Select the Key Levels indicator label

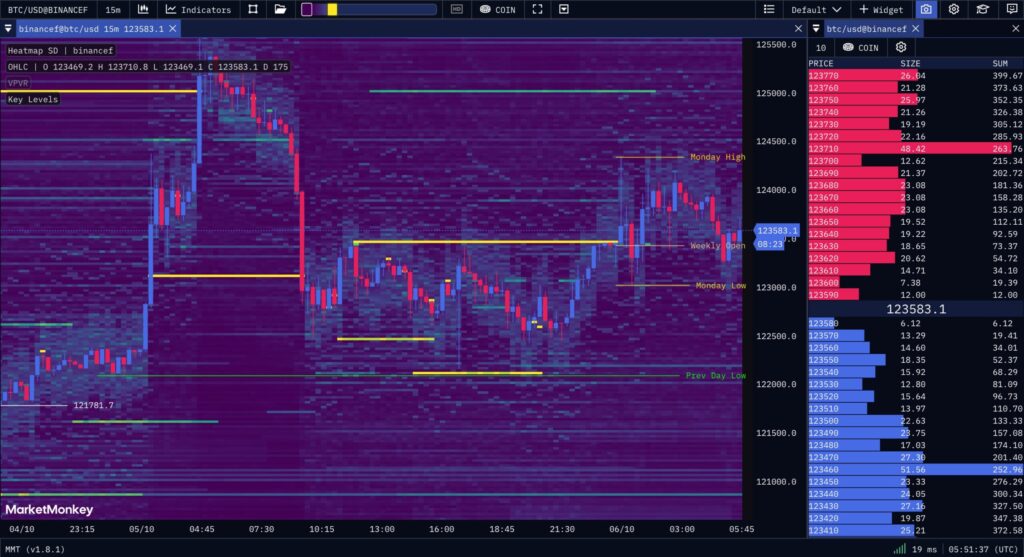(x=33, y=99)
